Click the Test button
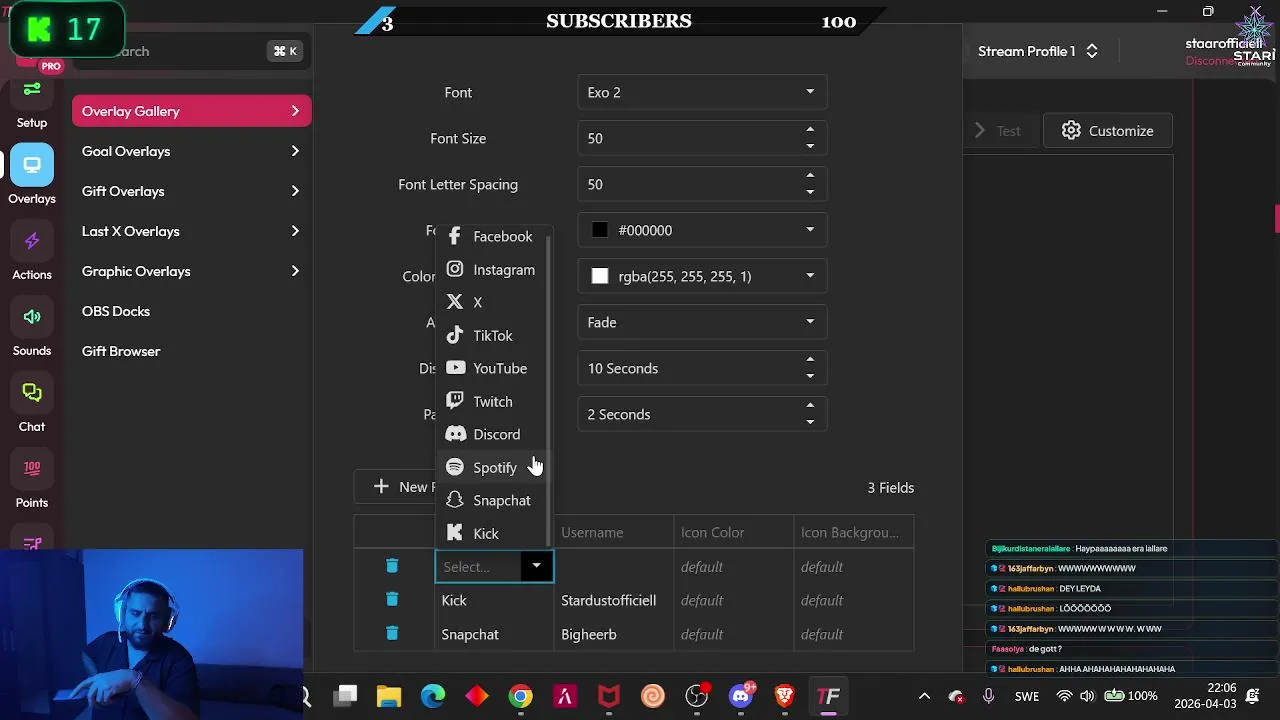Image resolution: width=1280 pixels, height=720 pixels. (x=997, y=131)
